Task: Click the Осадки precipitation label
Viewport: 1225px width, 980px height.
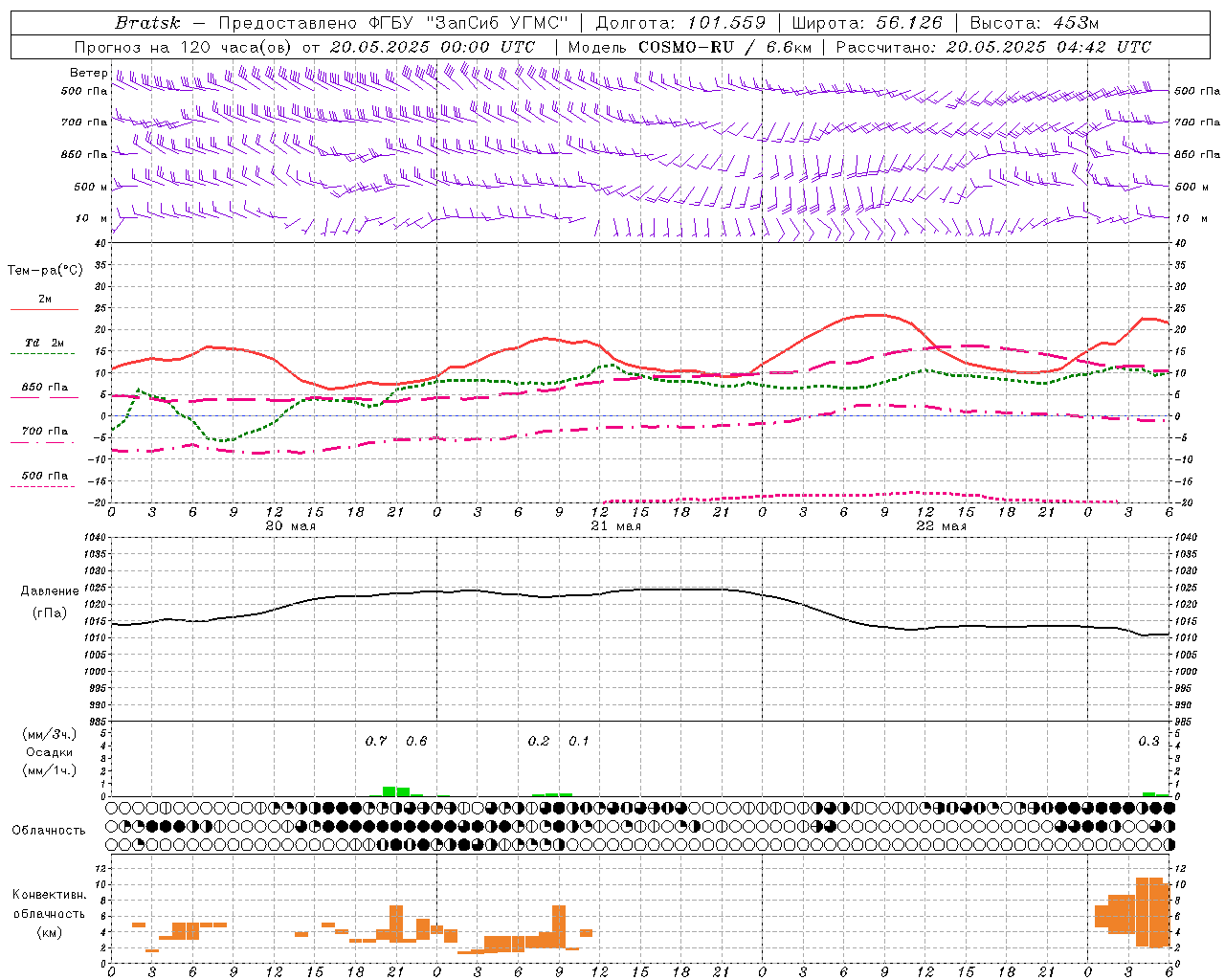Action: (x=49, y=752)
